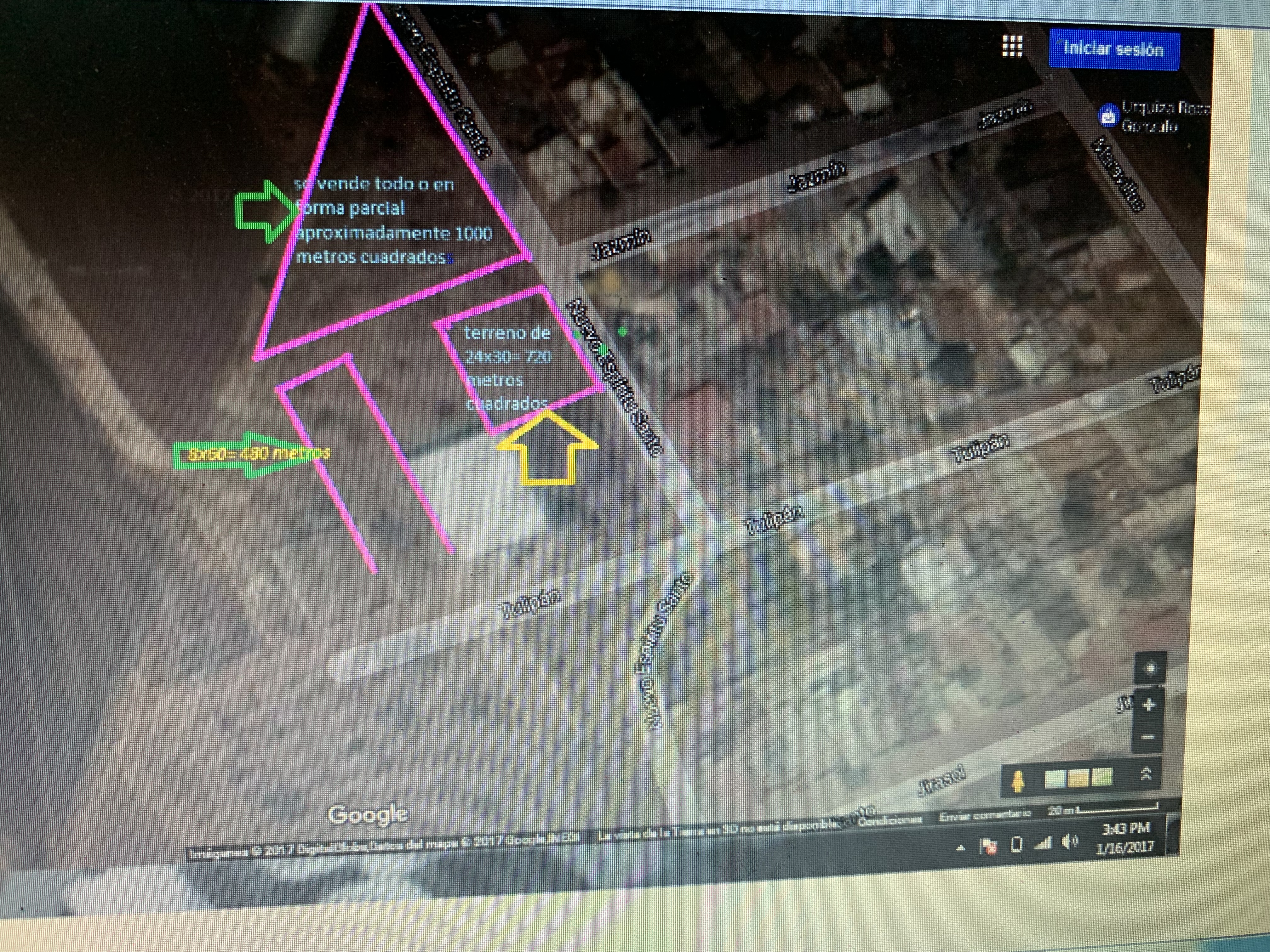Open the network signal tray icon
Image resolution: width=1270 pixels, height=952 pixels.
tap(1043, 842)
